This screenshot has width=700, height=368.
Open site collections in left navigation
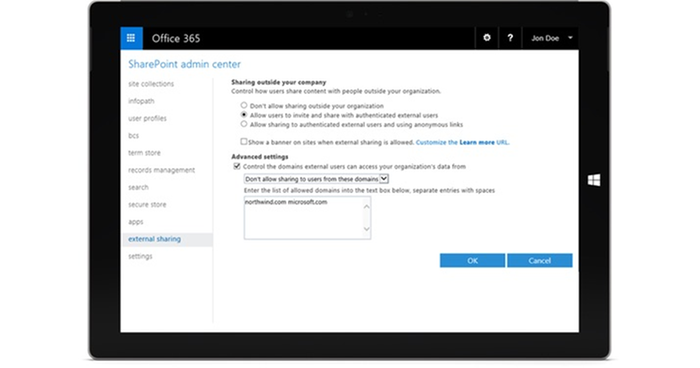tap(151, 84)
